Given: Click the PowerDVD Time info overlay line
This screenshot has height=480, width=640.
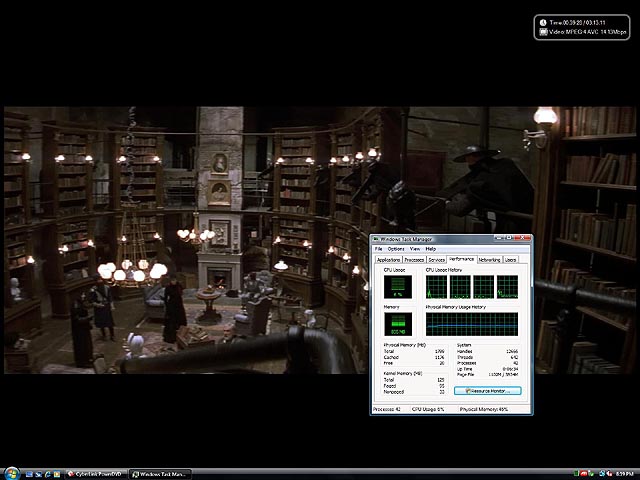Looking at the screenshot, I should point(578,23).
